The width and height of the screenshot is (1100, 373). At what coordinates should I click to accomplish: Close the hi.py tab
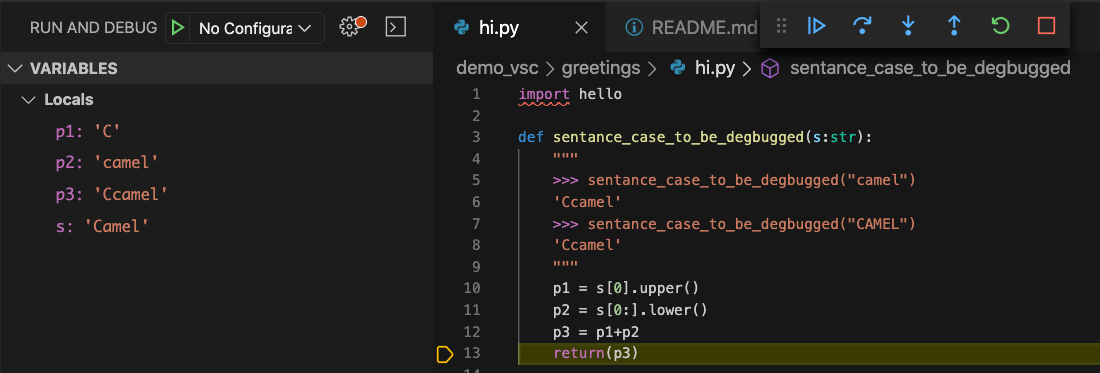pyautogui.click(x=582, y=27)
